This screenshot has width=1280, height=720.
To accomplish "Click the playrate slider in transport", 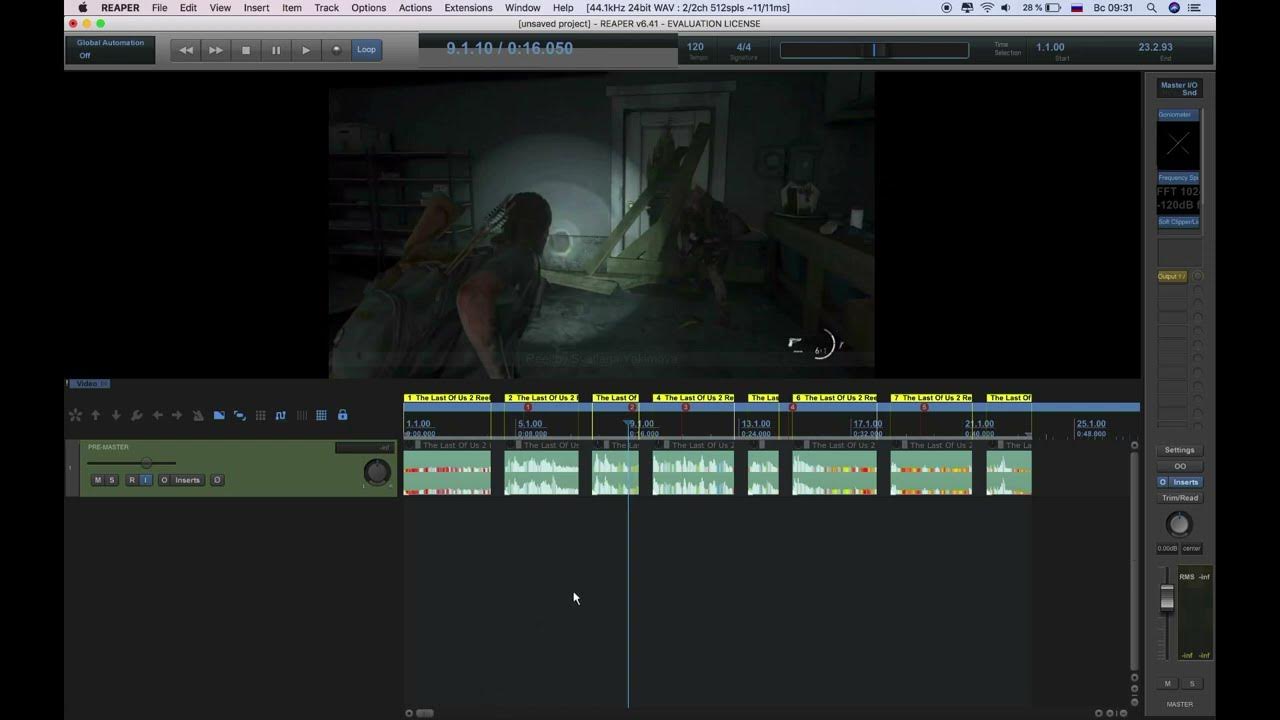I will (x=874, y=50).
